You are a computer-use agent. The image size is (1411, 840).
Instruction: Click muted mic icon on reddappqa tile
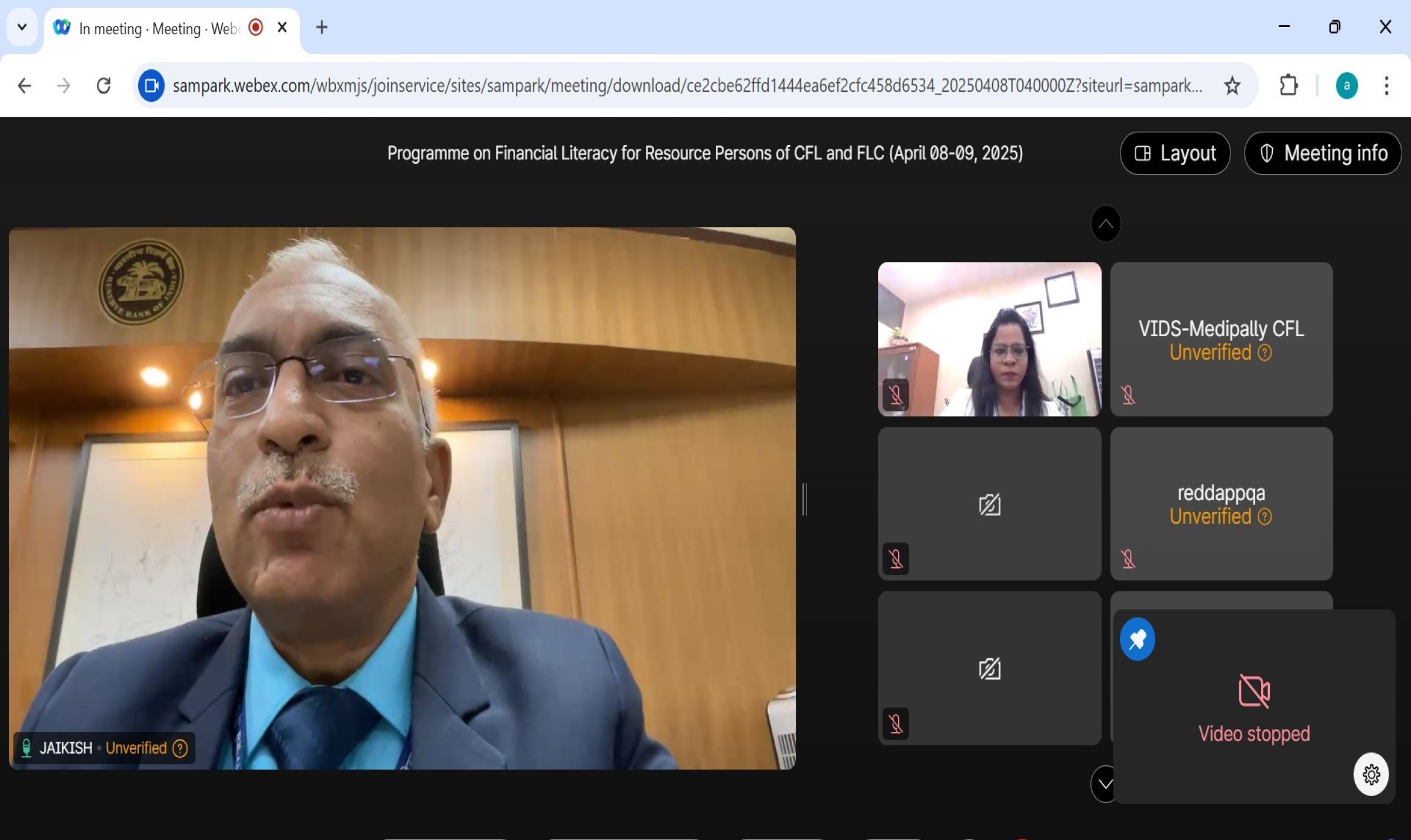pyautogui.click(x=1128, y=558)
